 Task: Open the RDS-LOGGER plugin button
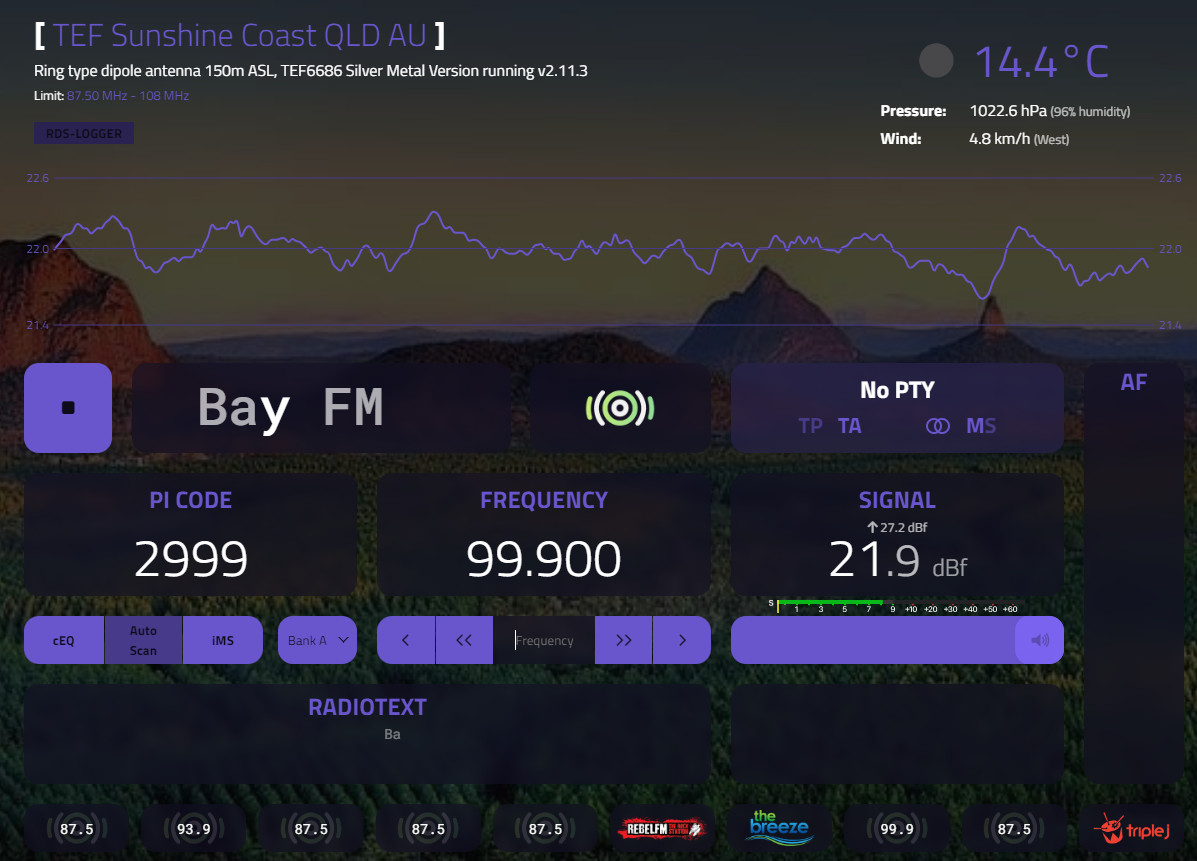84,133
